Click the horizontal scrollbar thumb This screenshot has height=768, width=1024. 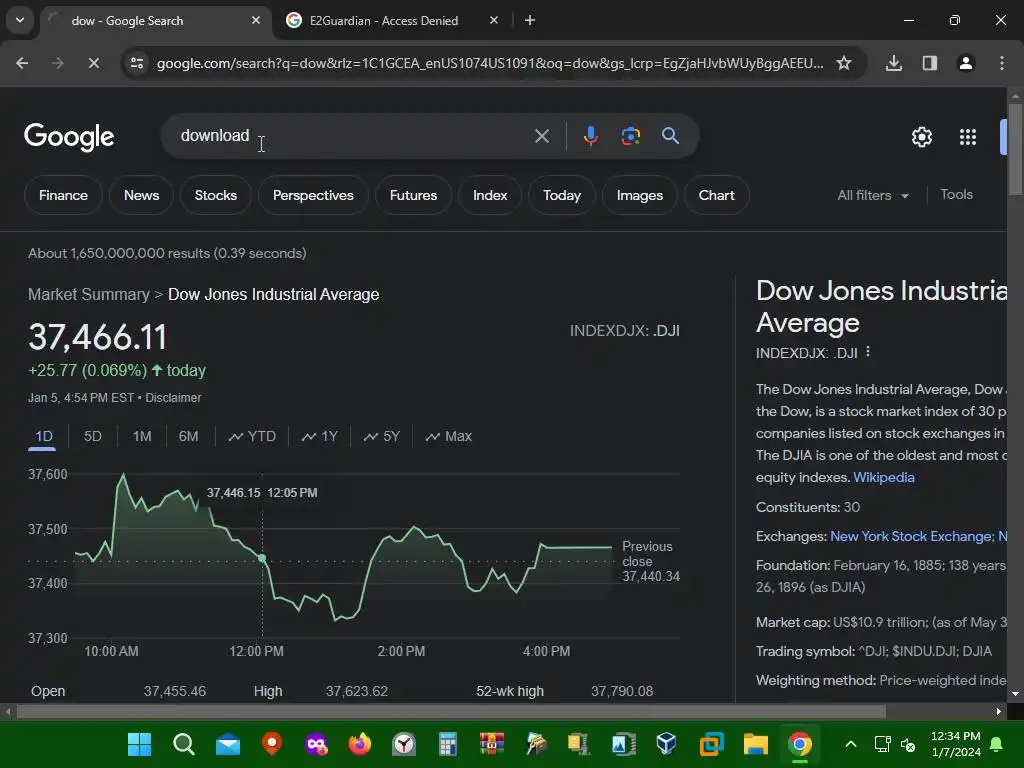(x=451, y=711)
